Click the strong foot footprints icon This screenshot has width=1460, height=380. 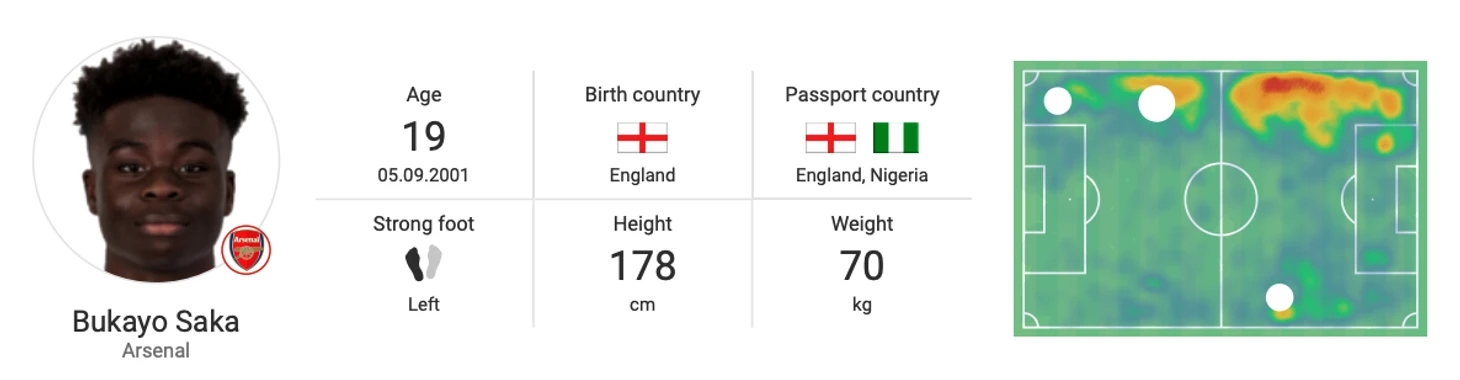[423, 264]
